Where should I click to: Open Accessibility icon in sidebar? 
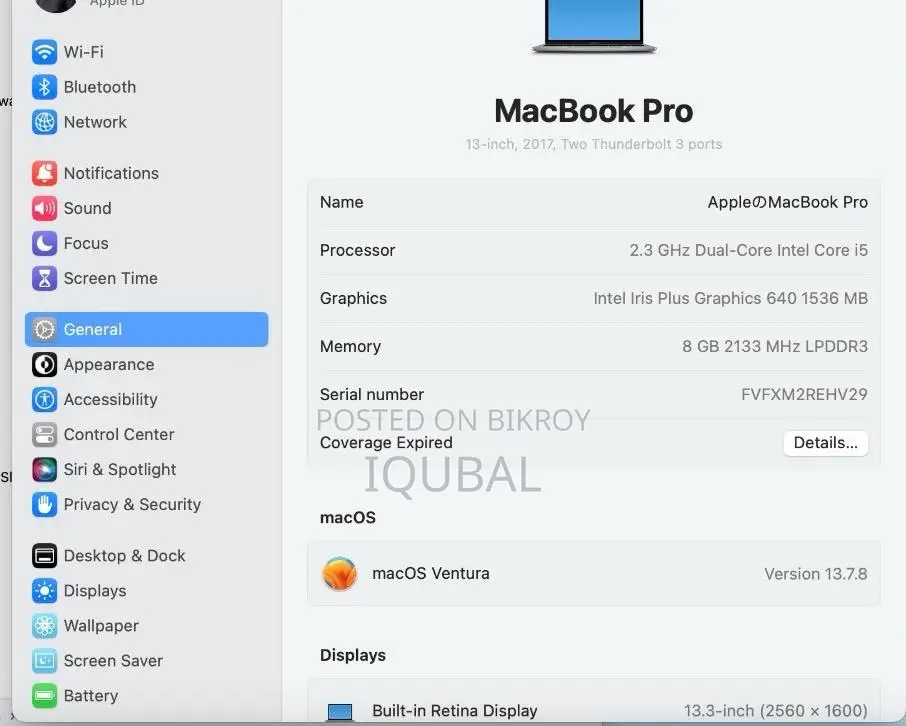click(x=44, y=399)
